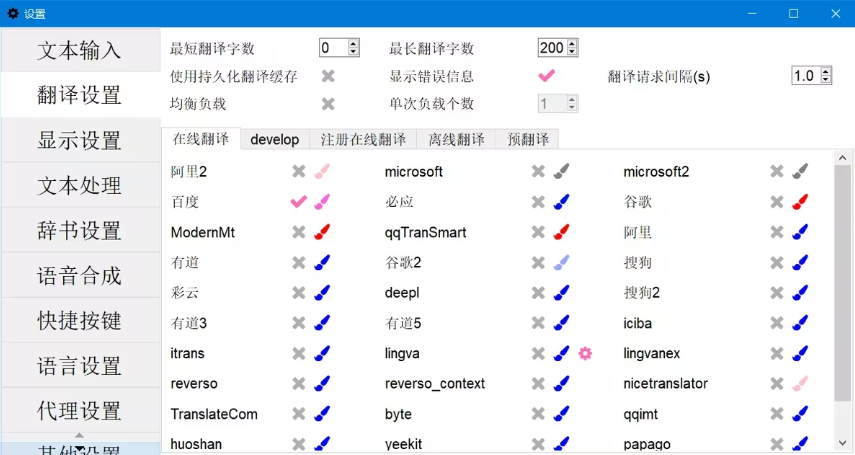Switch to the 注册在线翻译 tab

(x=363, y=140)
